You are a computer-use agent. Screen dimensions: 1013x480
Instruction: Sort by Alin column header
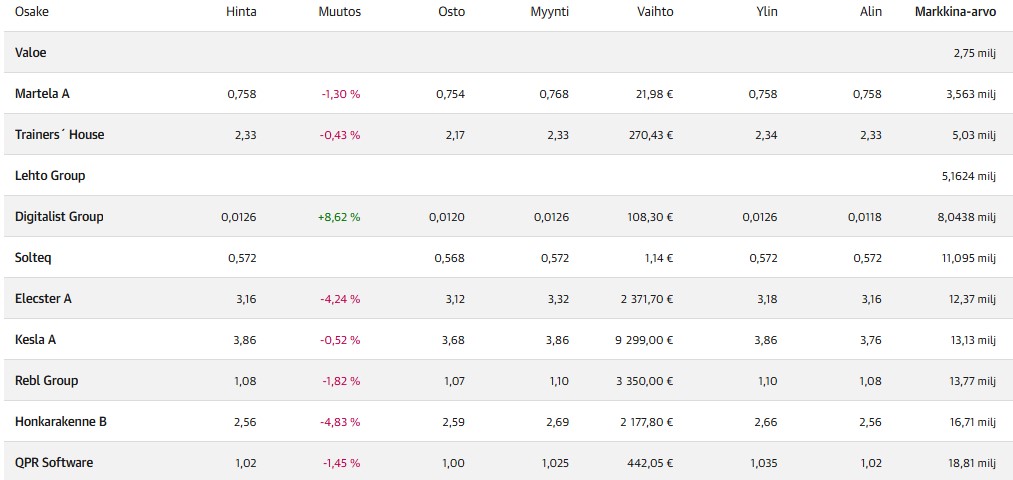pos(870,12)
